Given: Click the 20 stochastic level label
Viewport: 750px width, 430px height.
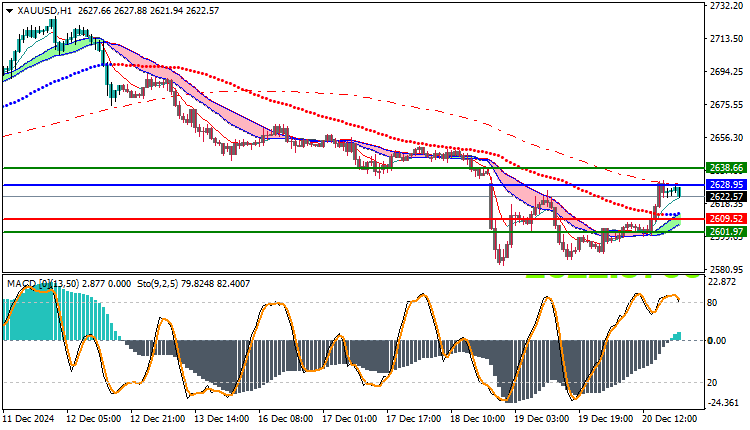Looking at the screenshot, I should (712, 383).
